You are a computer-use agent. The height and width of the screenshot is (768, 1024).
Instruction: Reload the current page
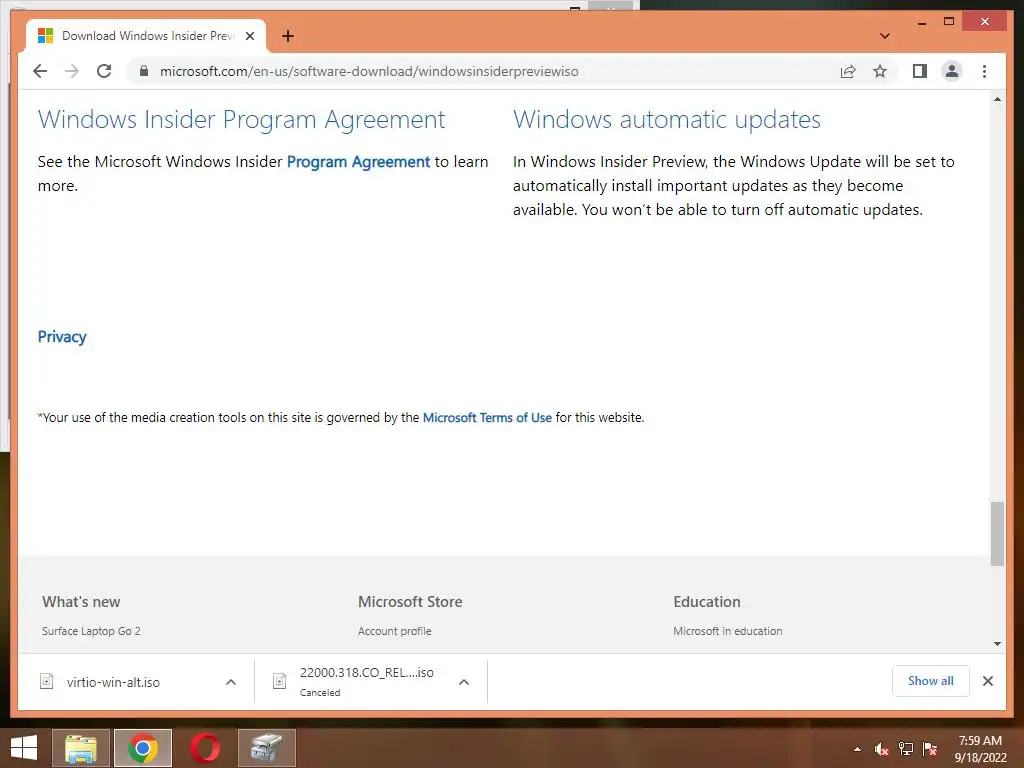coord(104,71)
